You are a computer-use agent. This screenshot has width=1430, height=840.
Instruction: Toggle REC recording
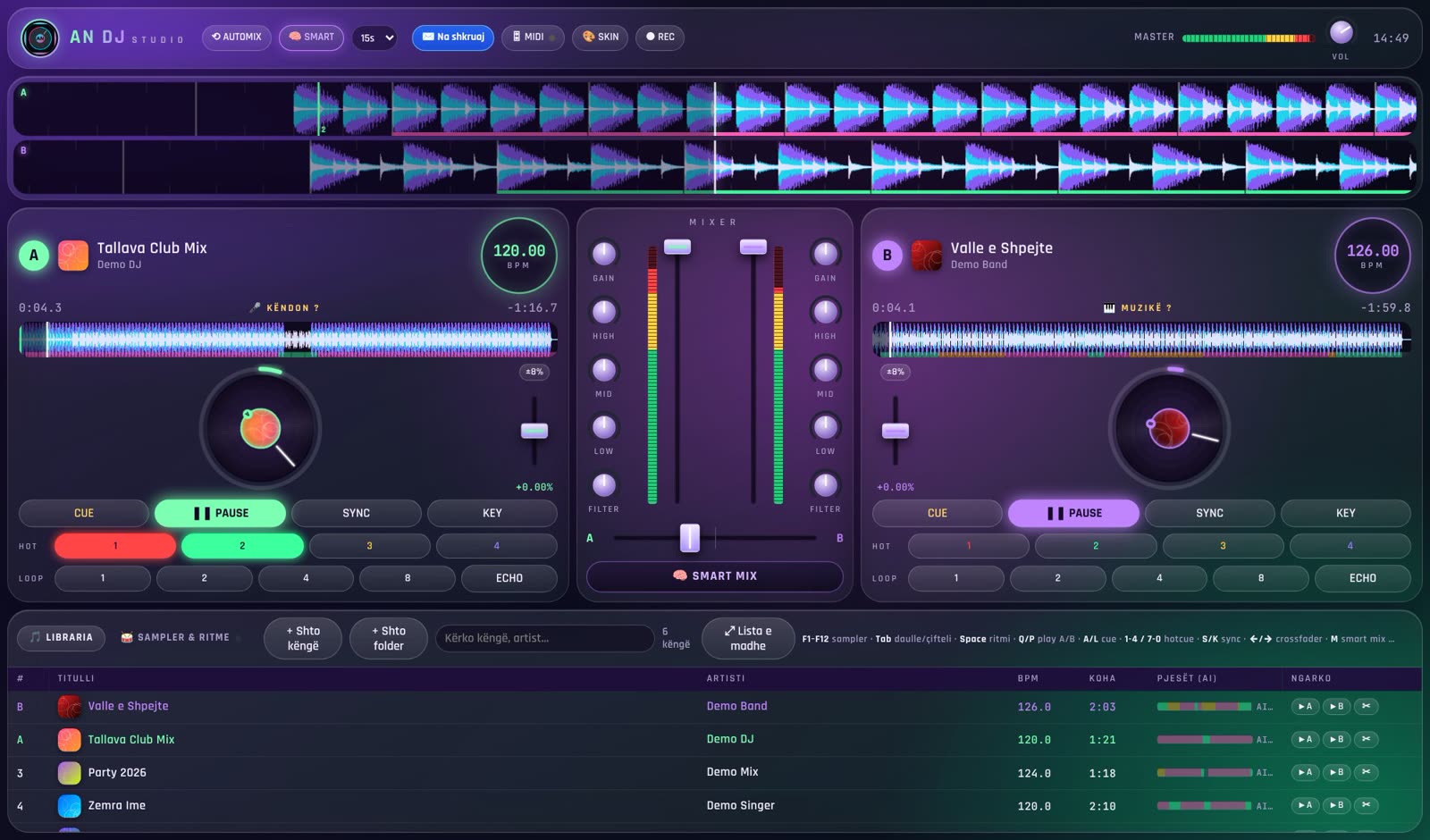(x=660, y=37)
